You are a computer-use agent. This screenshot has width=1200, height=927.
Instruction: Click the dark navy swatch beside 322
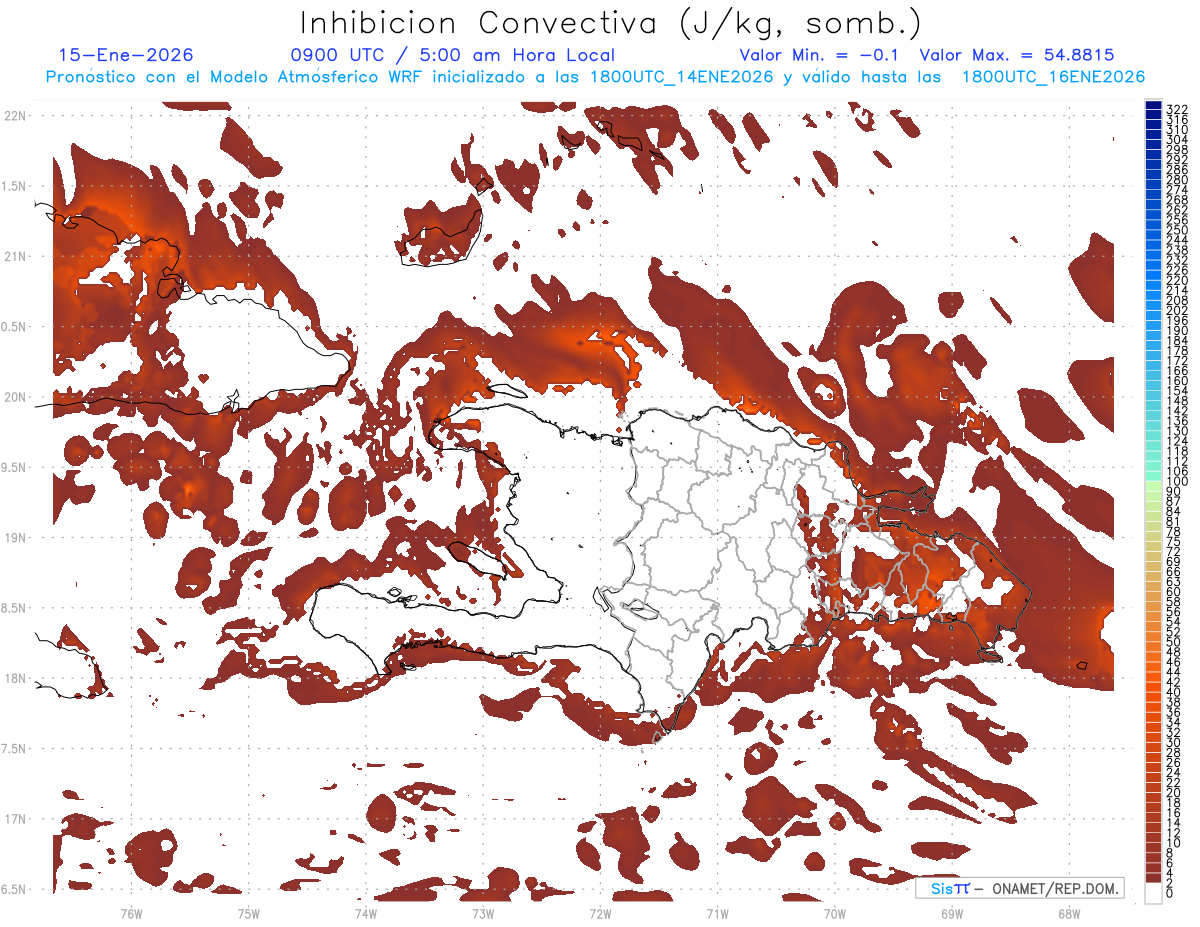1154,105
